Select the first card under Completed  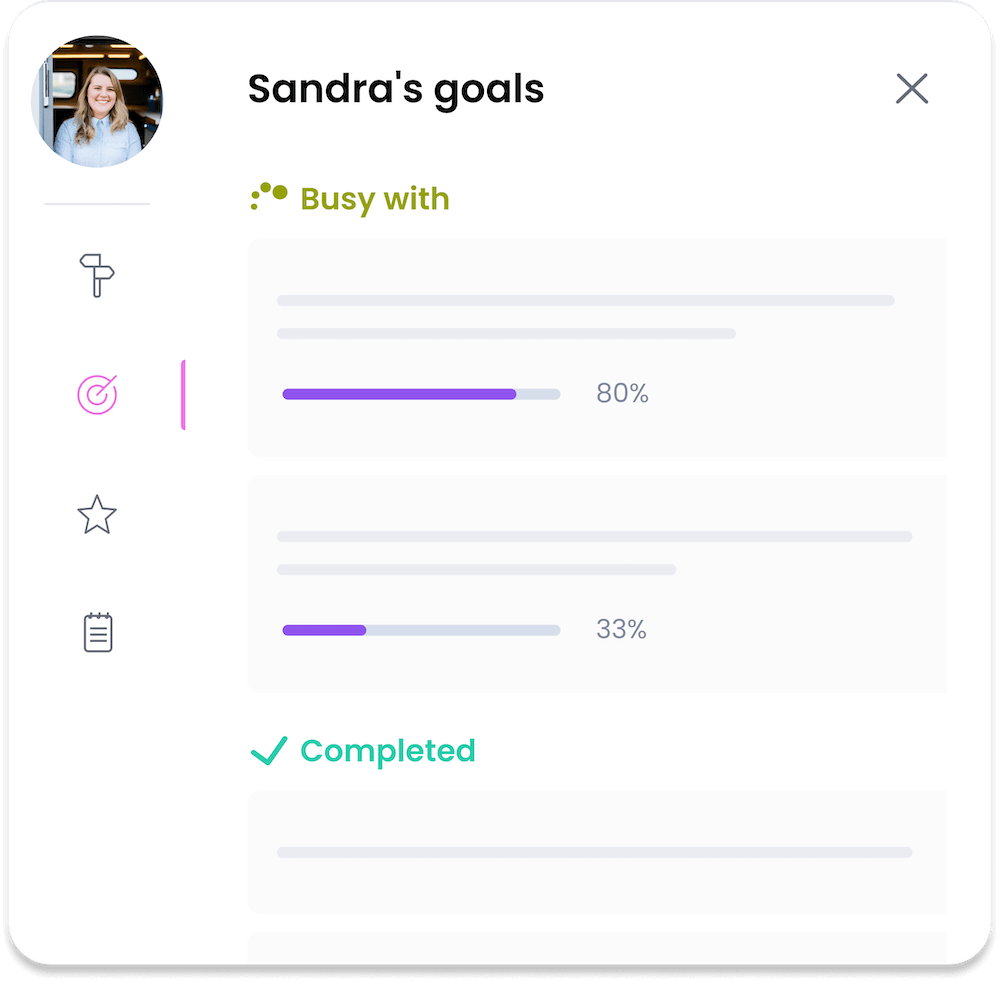pyautogui.click(x=597, y=852)
